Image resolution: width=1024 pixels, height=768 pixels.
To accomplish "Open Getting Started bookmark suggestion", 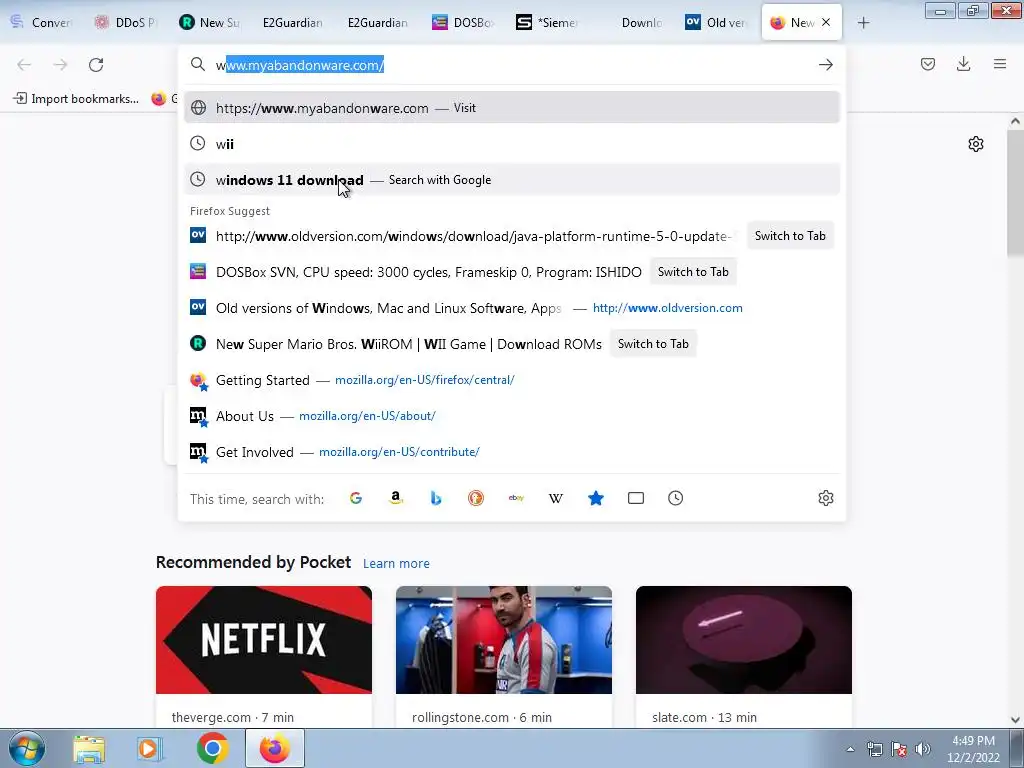I will 511,380.
